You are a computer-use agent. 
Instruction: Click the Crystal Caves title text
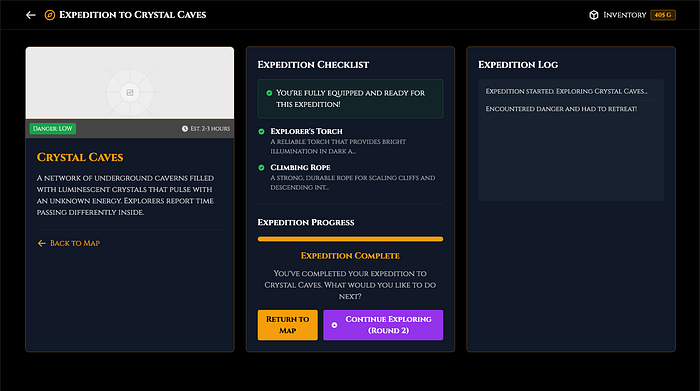pos(80,157)
